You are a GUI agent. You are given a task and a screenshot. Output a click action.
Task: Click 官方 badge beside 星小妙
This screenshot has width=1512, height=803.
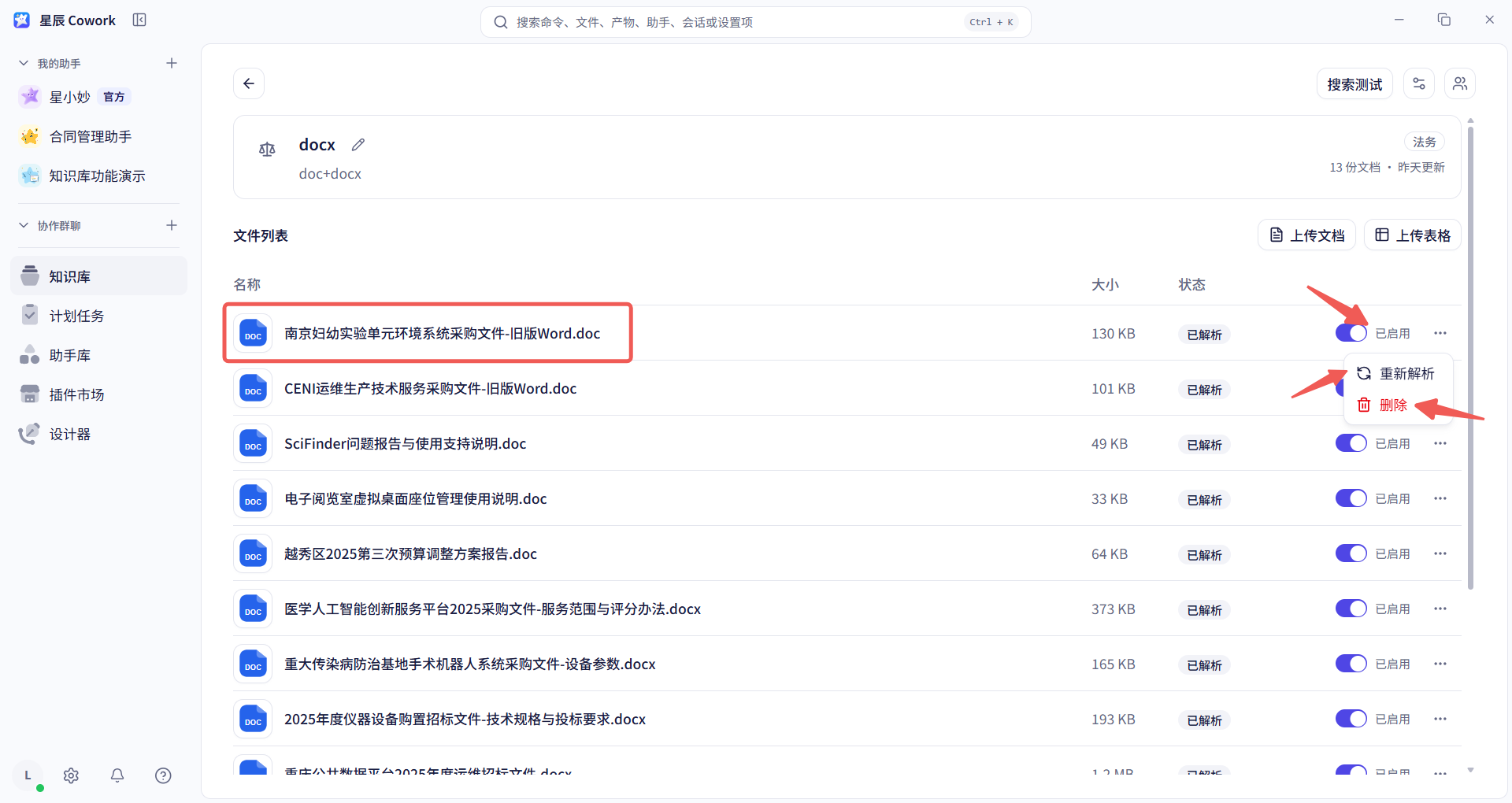pyautogui.click(x=114, y=97)
